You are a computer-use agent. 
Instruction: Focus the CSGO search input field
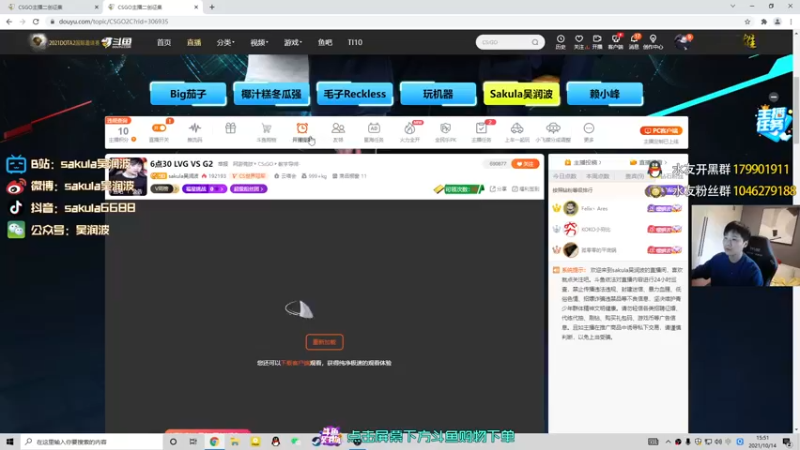504,42
